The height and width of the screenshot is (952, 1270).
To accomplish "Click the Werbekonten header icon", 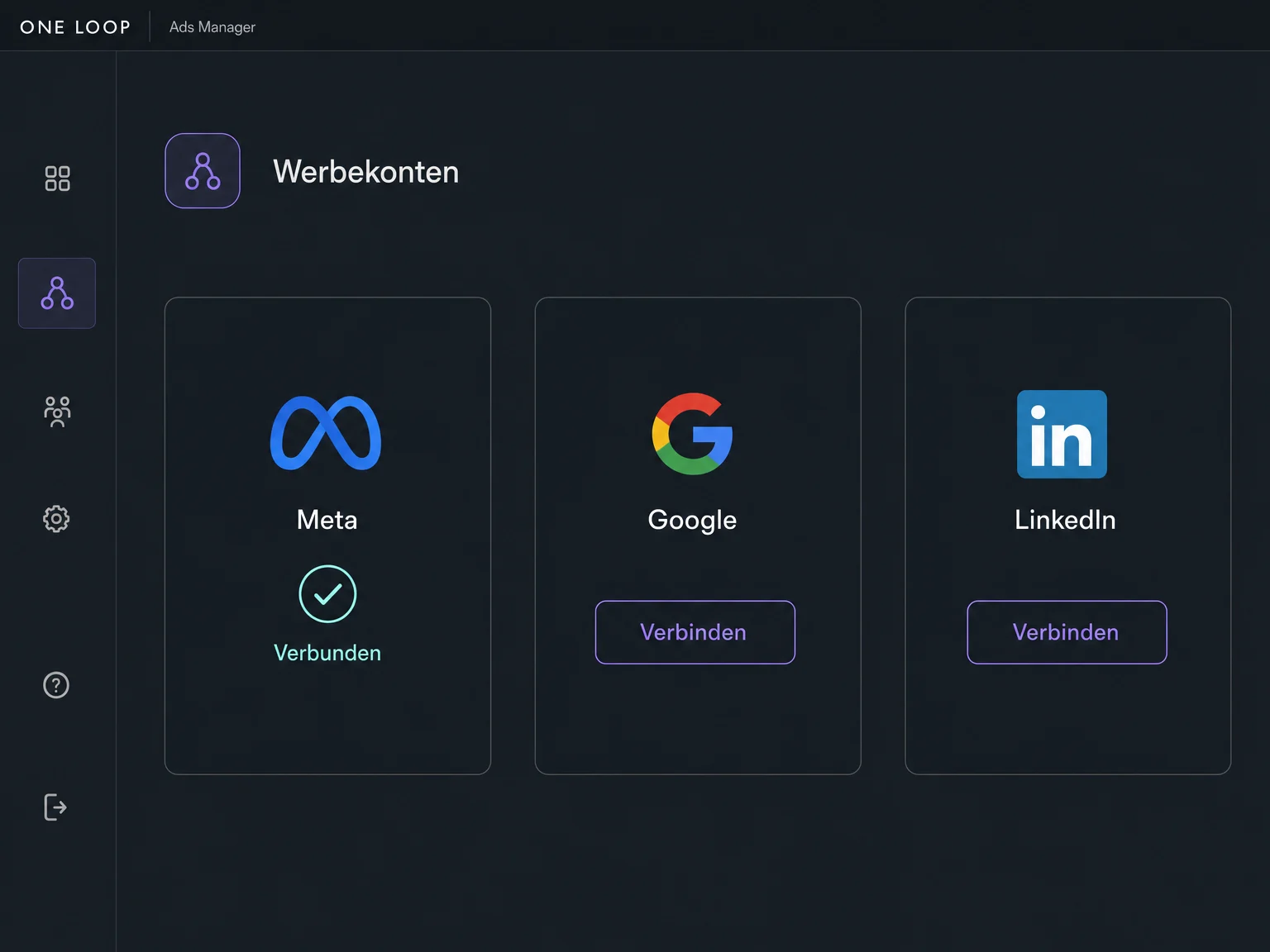I will pos(203,171).
